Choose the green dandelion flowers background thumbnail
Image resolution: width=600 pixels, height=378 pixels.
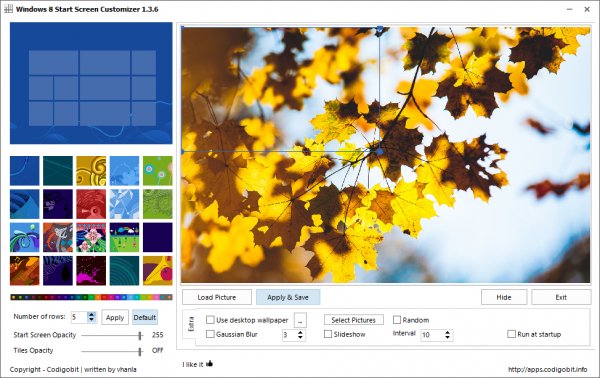pos(158,171)
